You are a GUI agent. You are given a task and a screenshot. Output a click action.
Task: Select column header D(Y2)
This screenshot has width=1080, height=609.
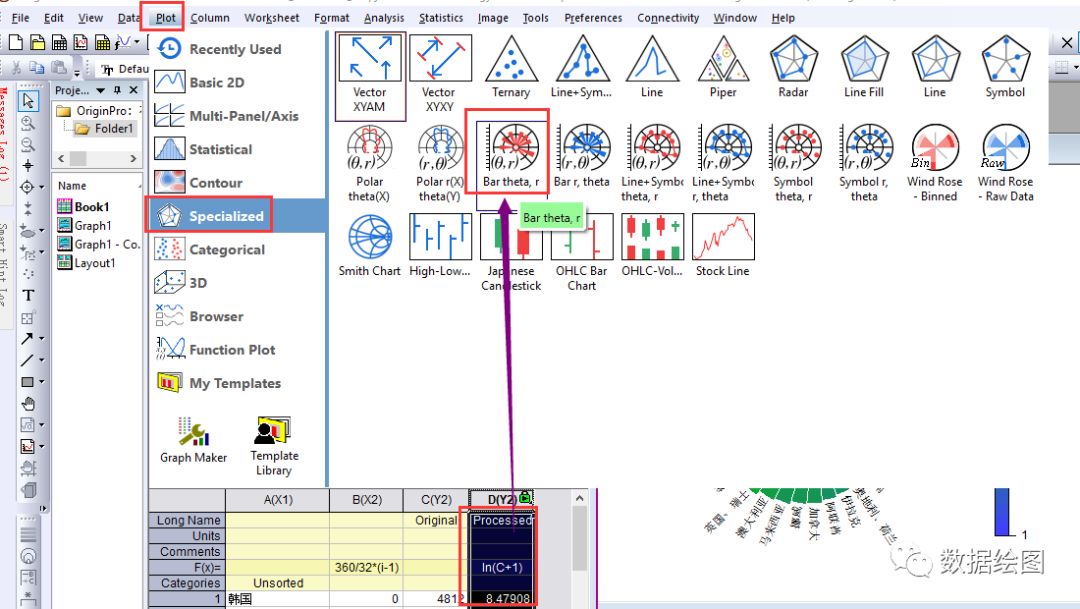tap(502, 499)
